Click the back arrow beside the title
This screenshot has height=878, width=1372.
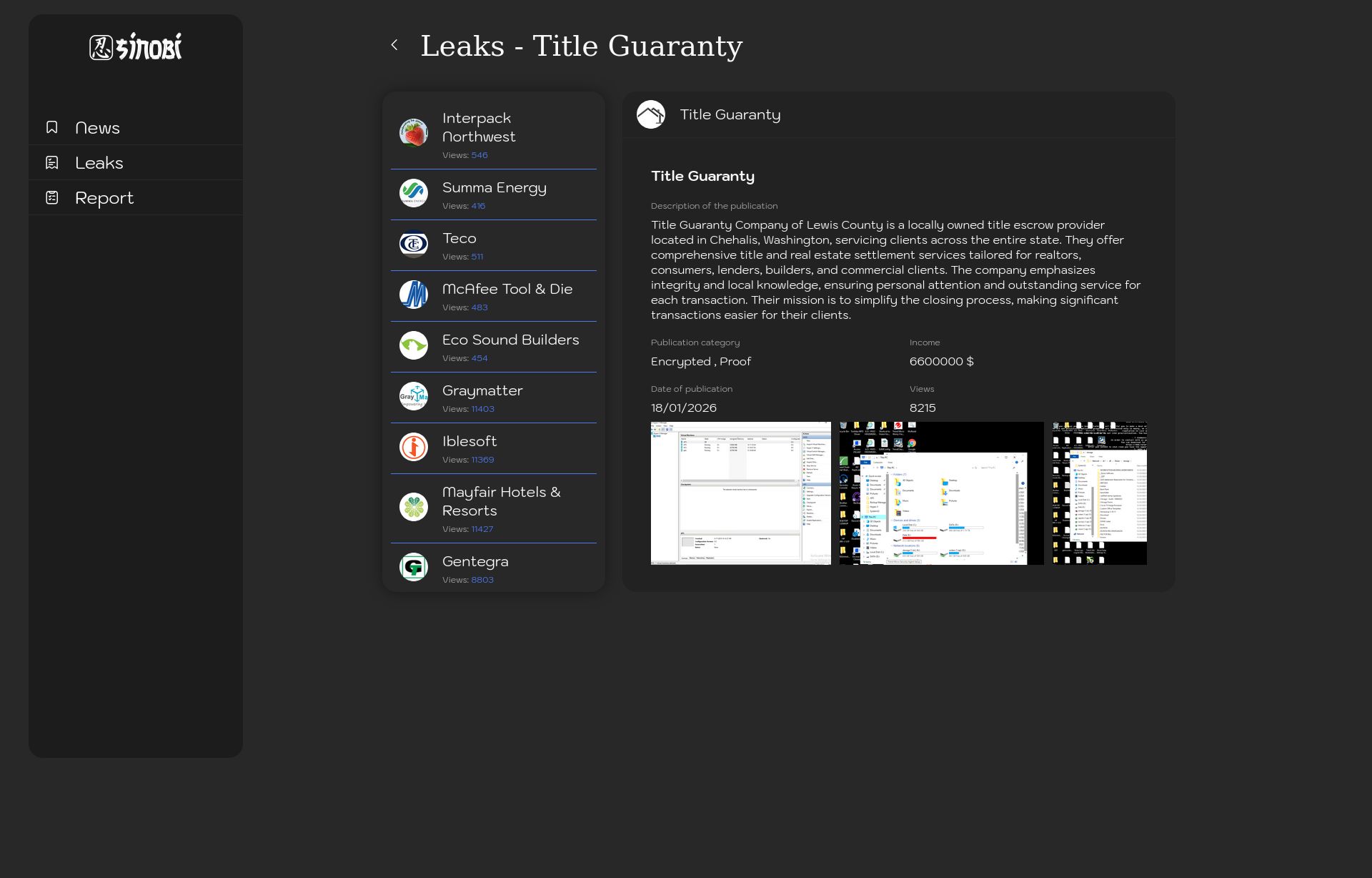394,45
